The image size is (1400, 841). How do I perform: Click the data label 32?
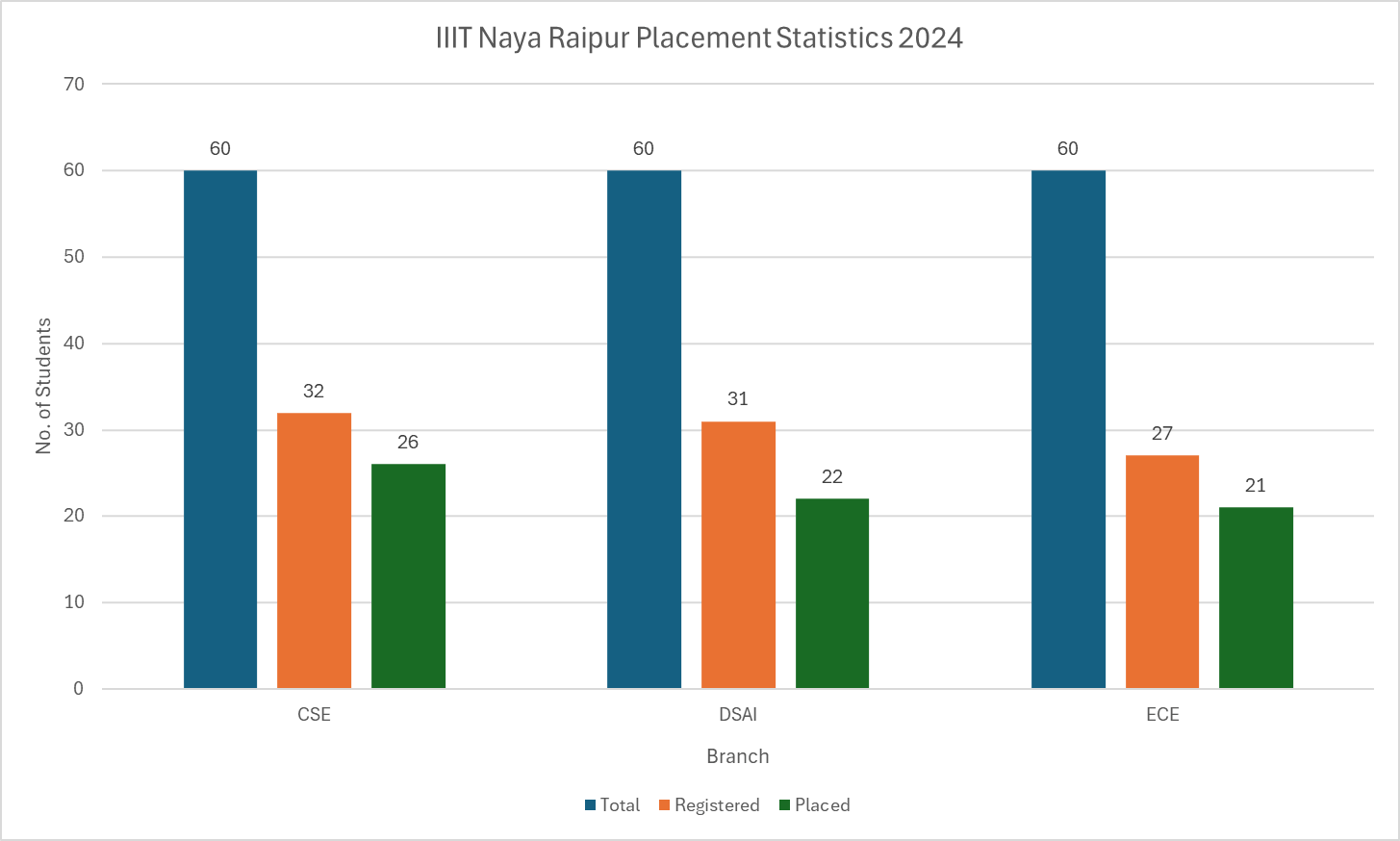tap(314, 391)
